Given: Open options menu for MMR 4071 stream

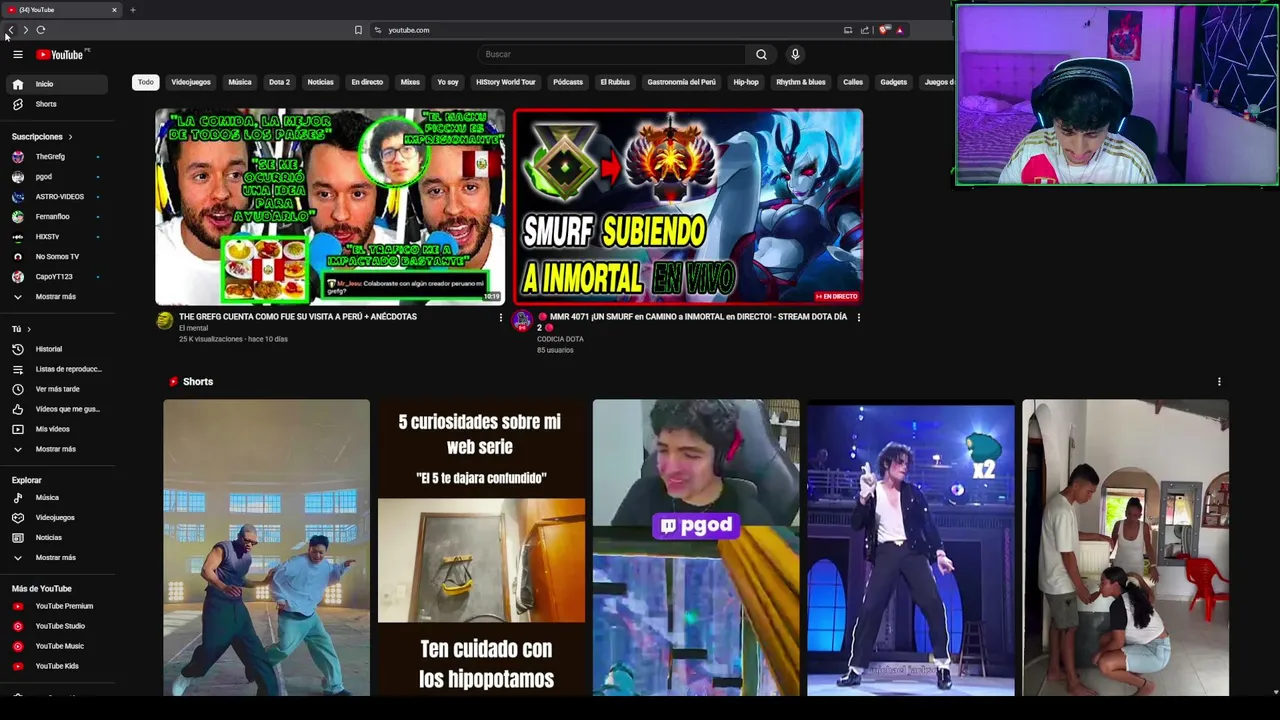Looking at the screenshot, I should click(x=858, y=317).
